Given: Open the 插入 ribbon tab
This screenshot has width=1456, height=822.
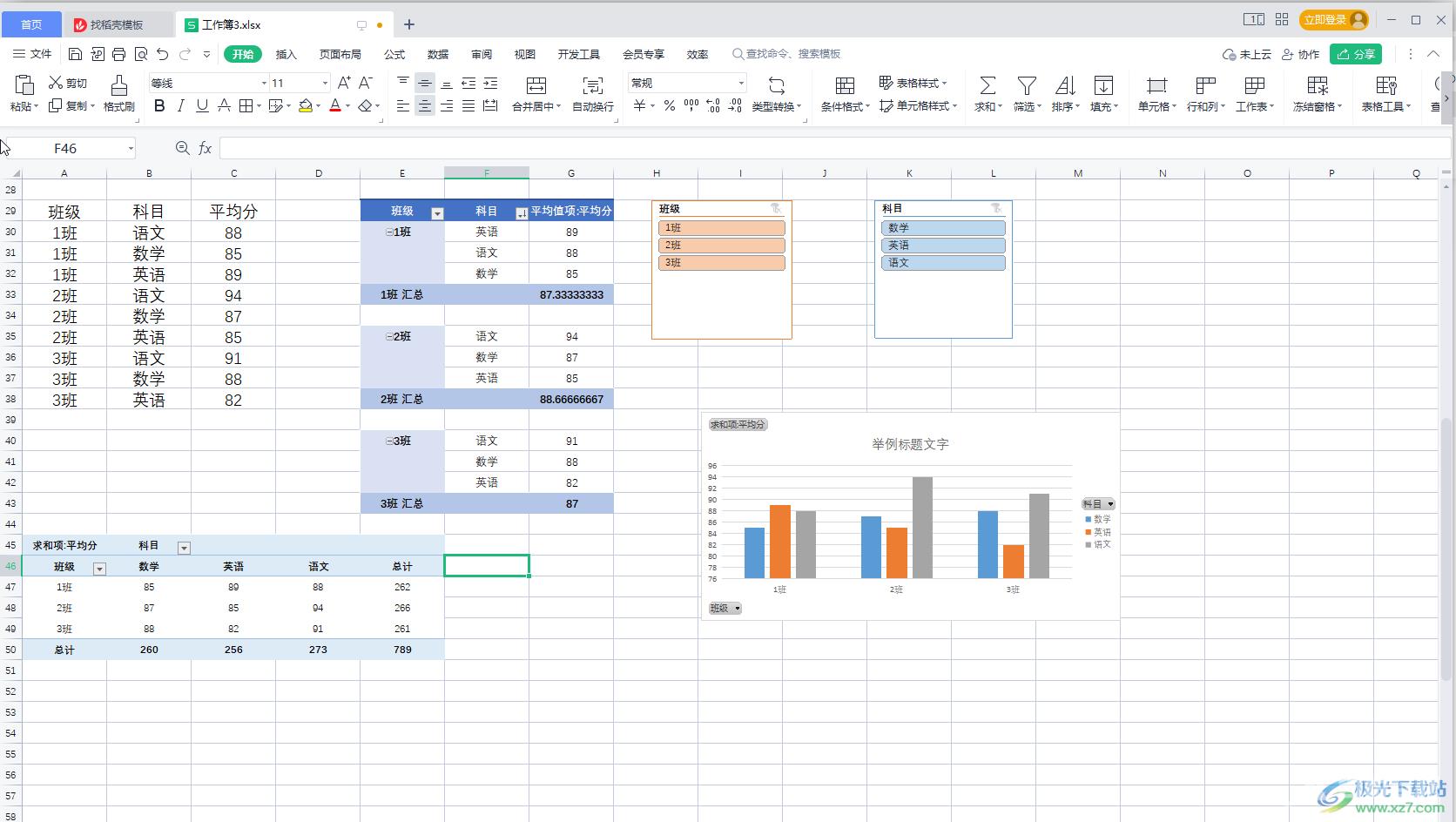Looking at the screenshot, I should click(286, 54).
